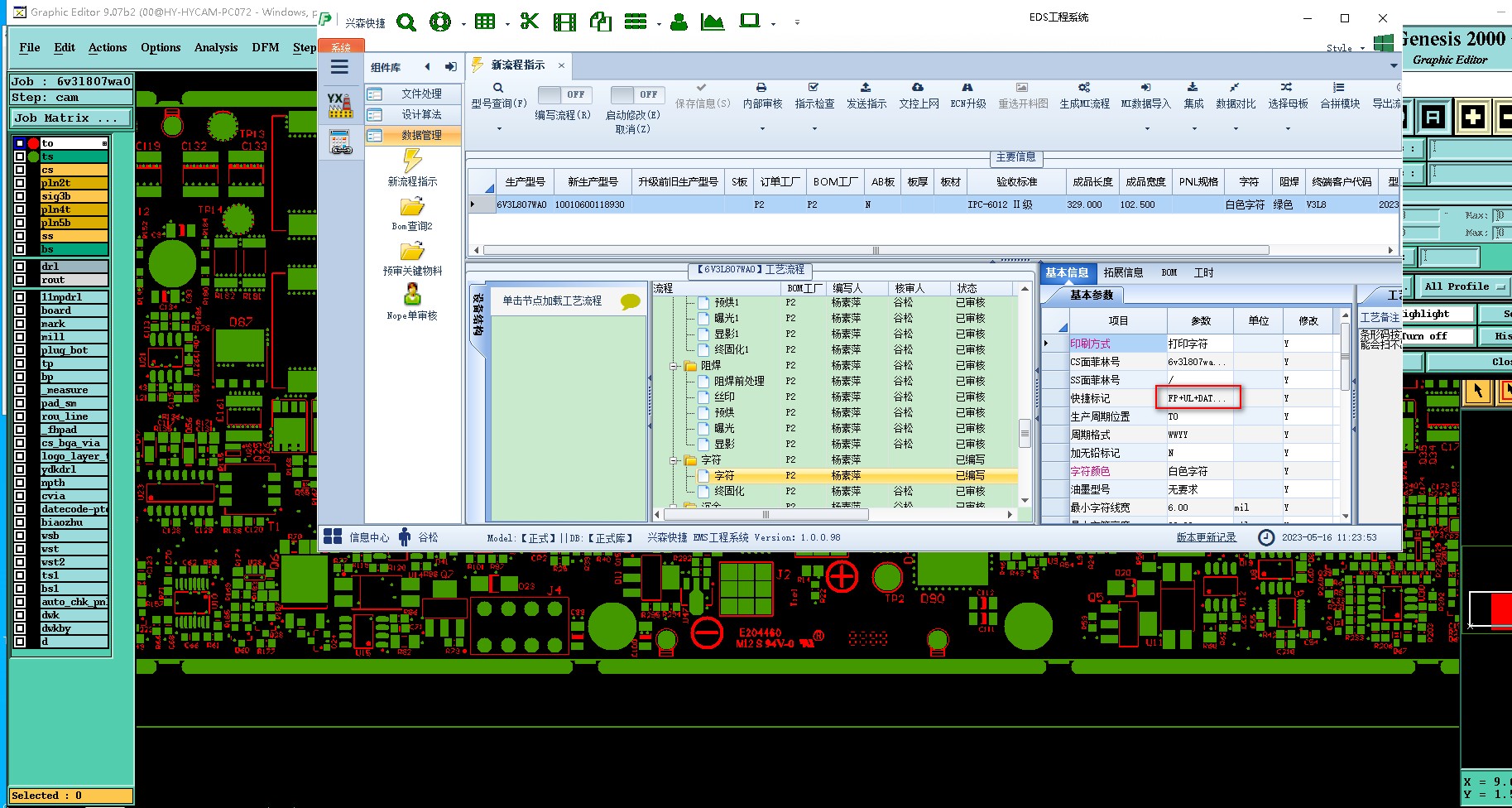This screenshot has width=1512, height=808.
Task: Pin the 组件库 panel with the arrow icon
Action: (450, 67)
